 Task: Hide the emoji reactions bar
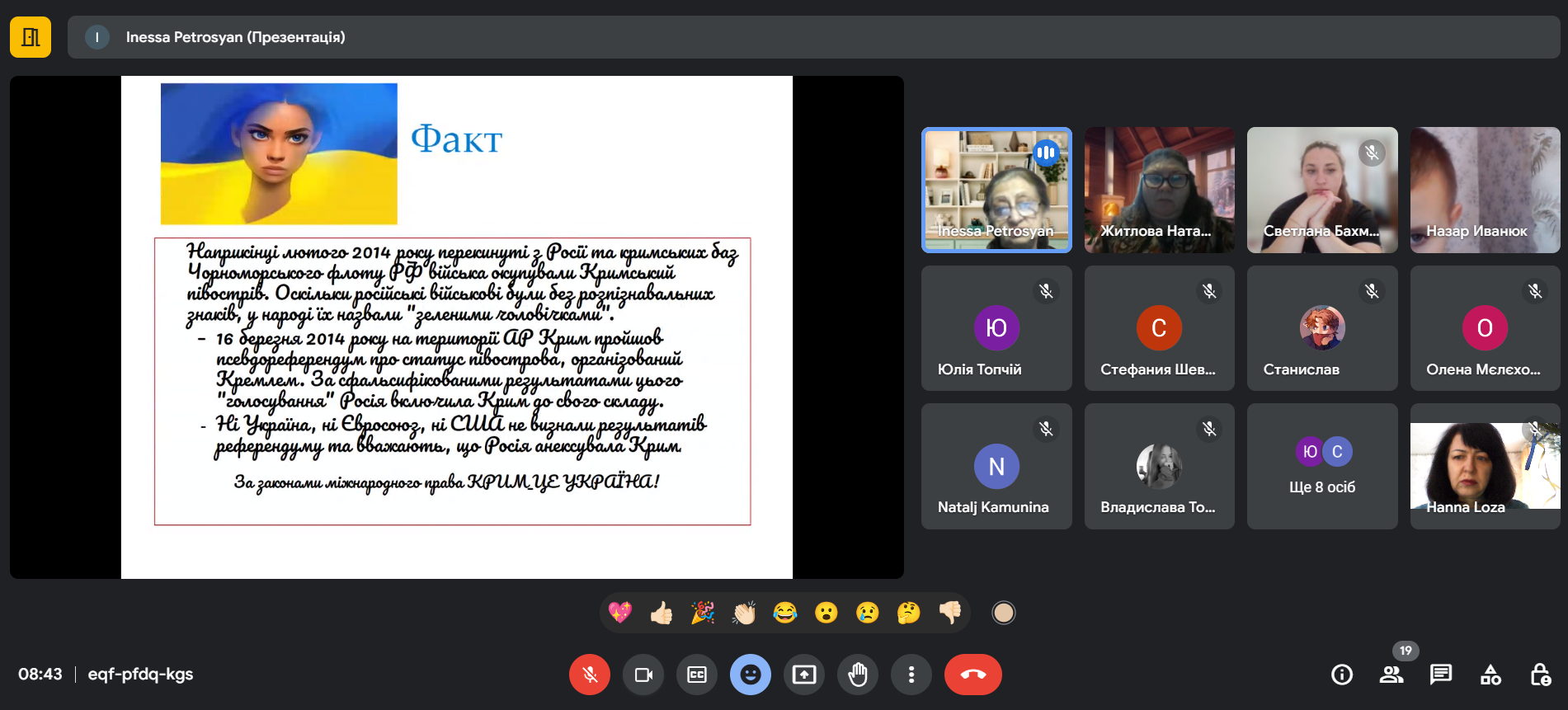tap(751, 675)
